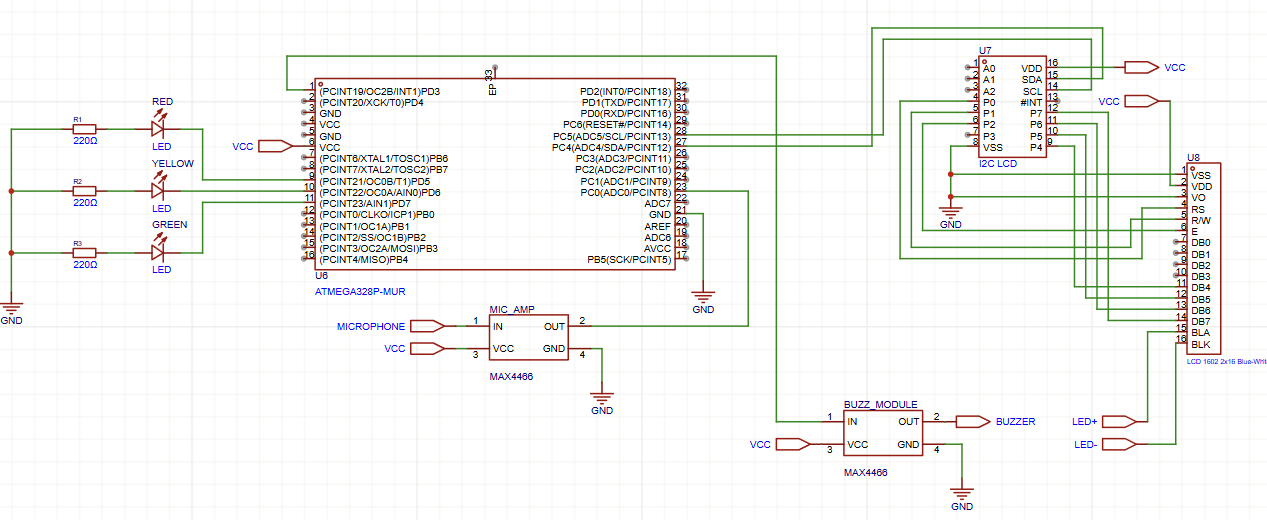Image resolution: width=1267 pixels, height=520 pixels.
Task: Select the R3 220Ω resistor symbol
Action: click(x=84, y=252)
